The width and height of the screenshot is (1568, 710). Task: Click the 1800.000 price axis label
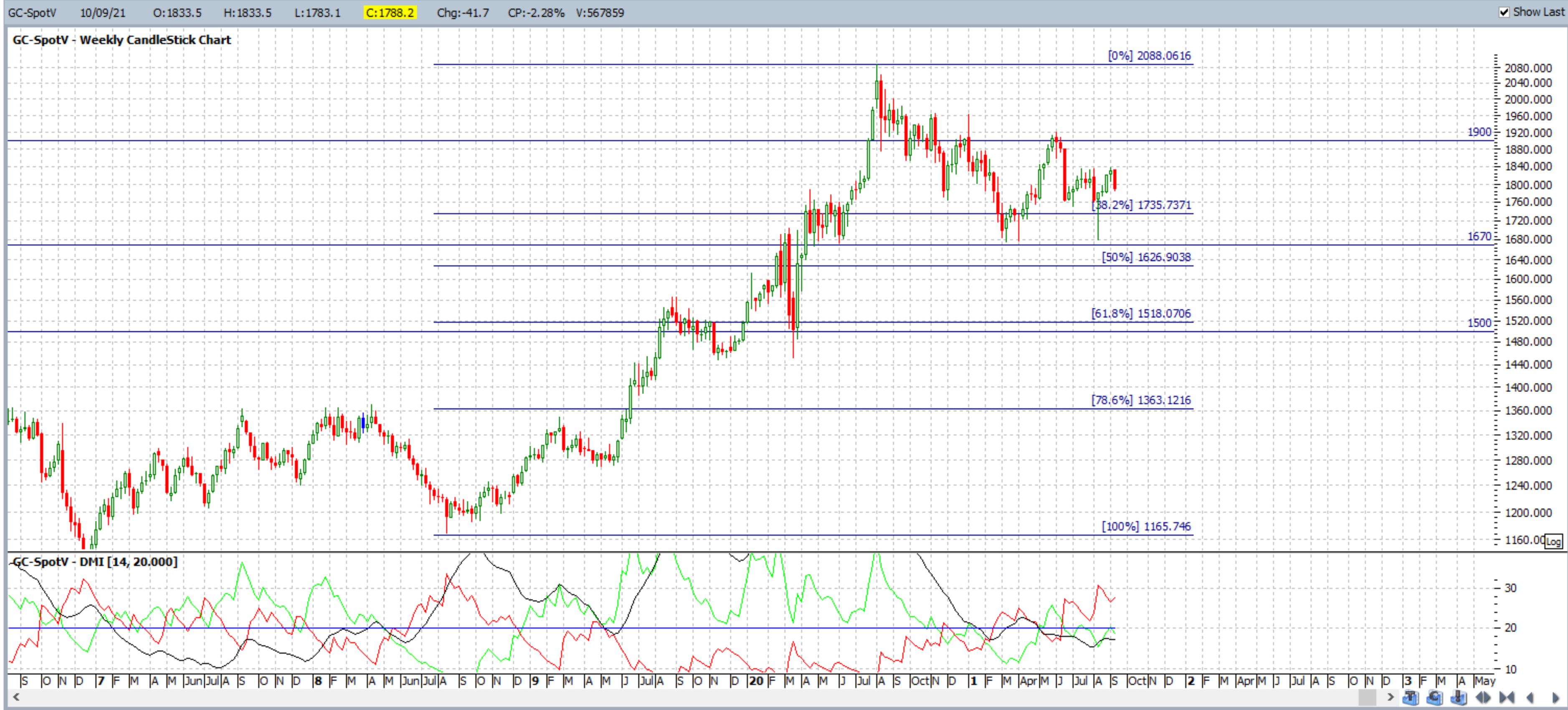pos(1528,185)
